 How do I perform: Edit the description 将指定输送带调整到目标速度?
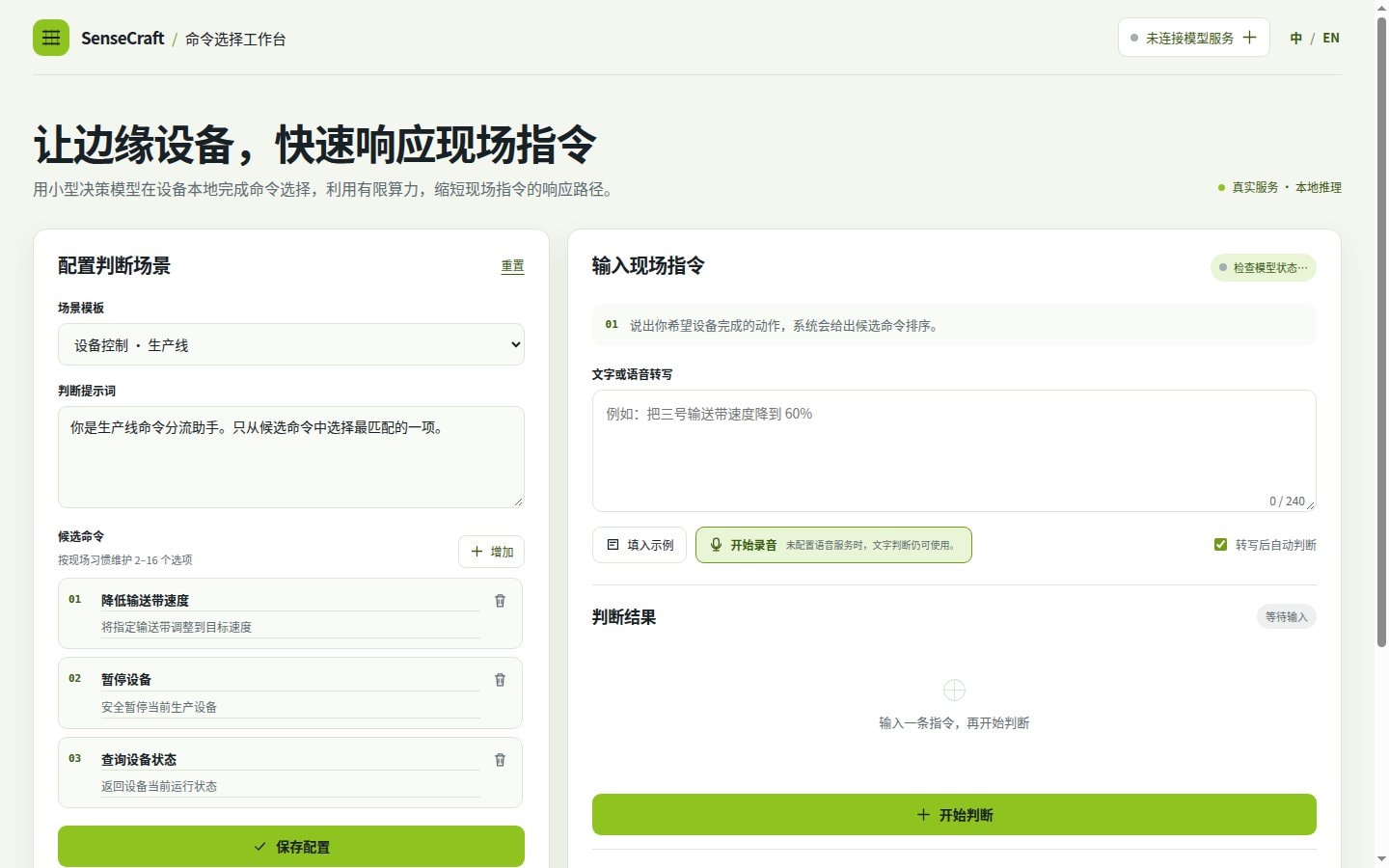(x=290, y=627)
